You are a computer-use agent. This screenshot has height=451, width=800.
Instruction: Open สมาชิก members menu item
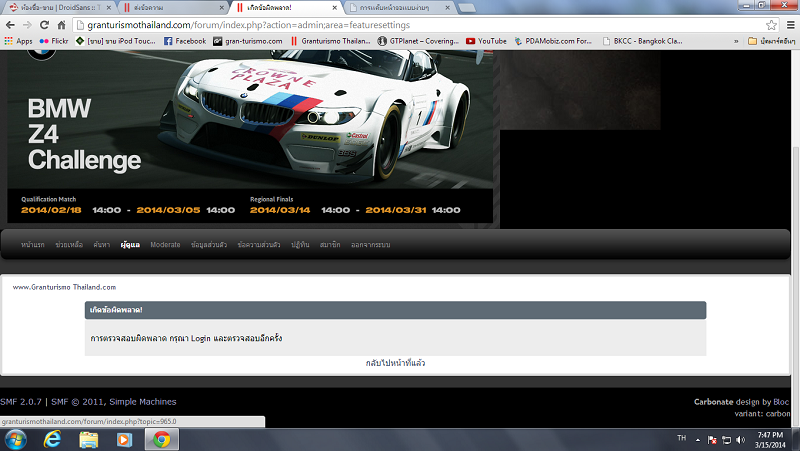click(330, 245)
